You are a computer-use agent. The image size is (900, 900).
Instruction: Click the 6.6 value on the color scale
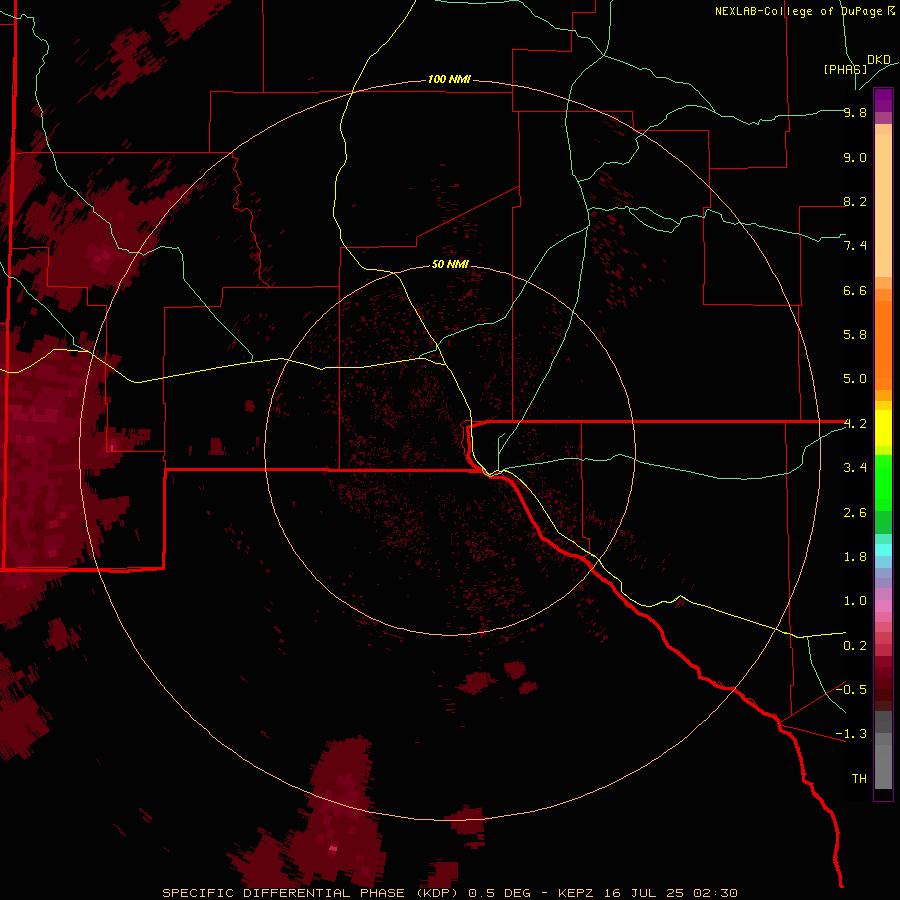[x=855, y=290]
